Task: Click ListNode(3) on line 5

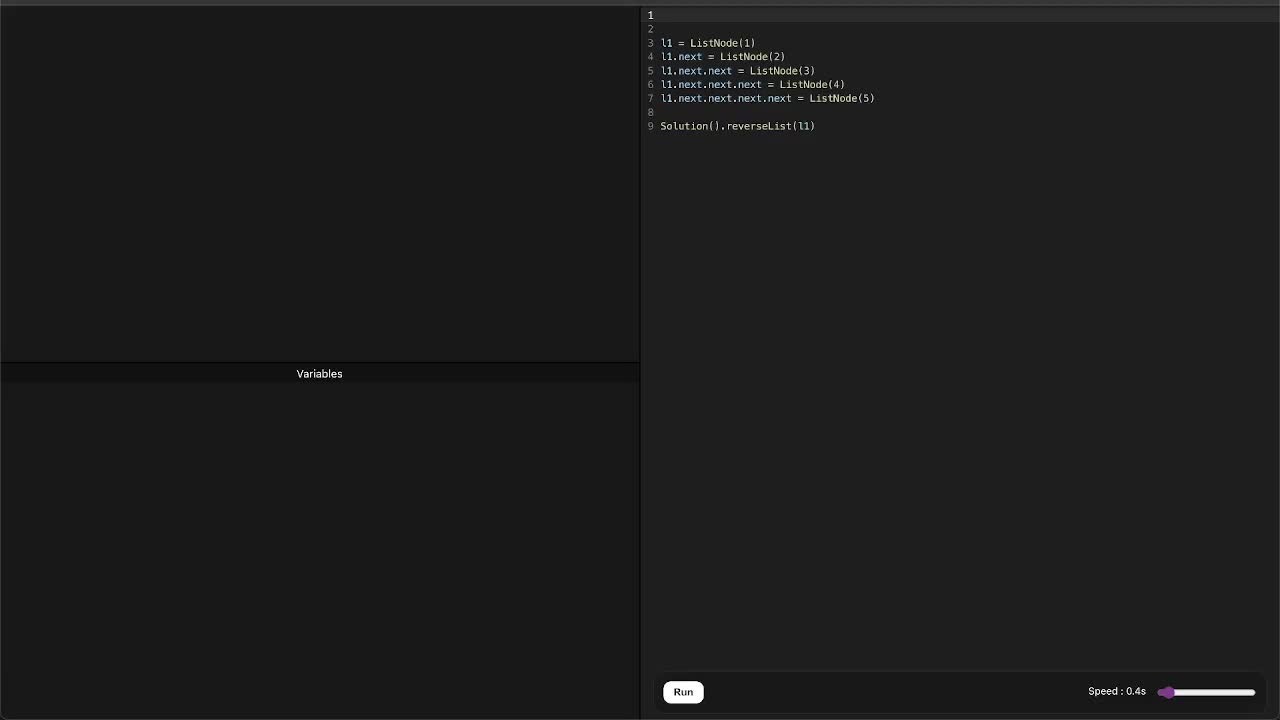Action: 782,71
